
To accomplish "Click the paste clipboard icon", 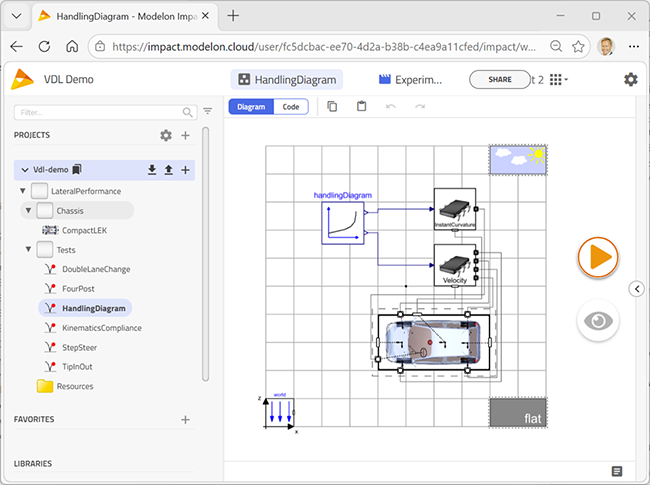I will coord(362,107).
